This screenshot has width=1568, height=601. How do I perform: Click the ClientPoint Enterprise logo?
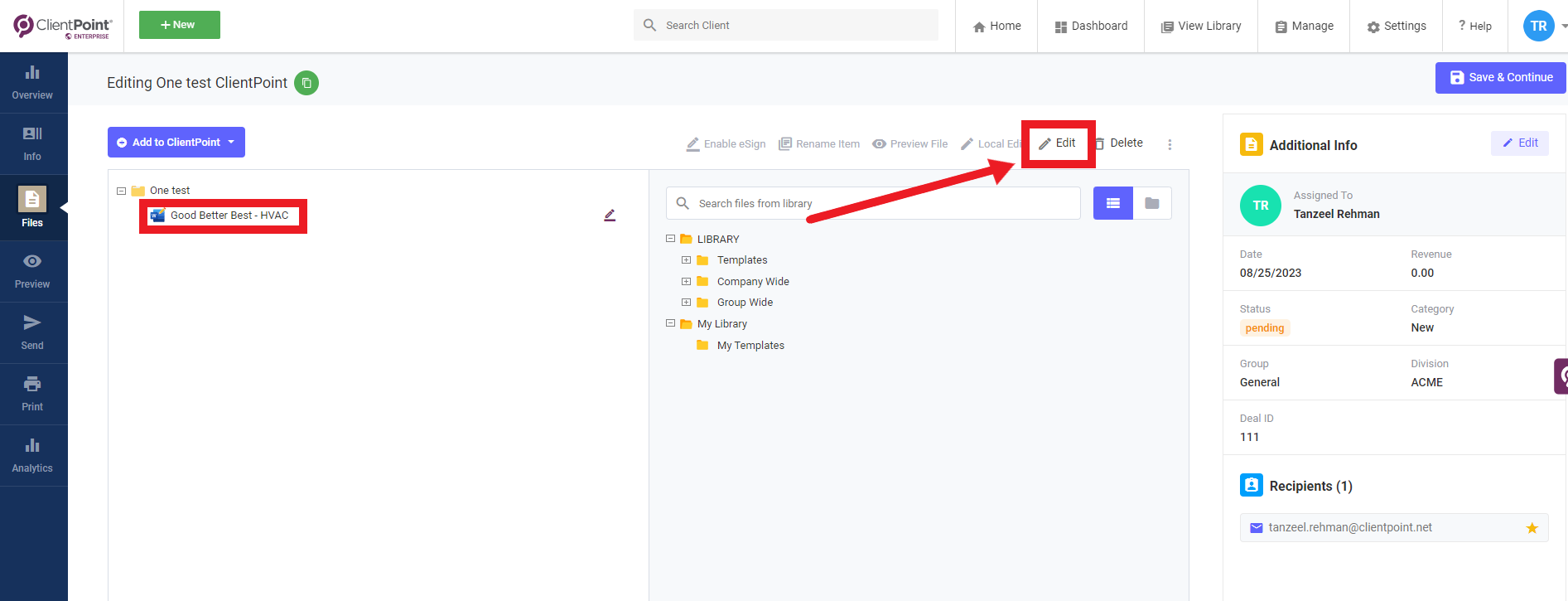(62, 27)
